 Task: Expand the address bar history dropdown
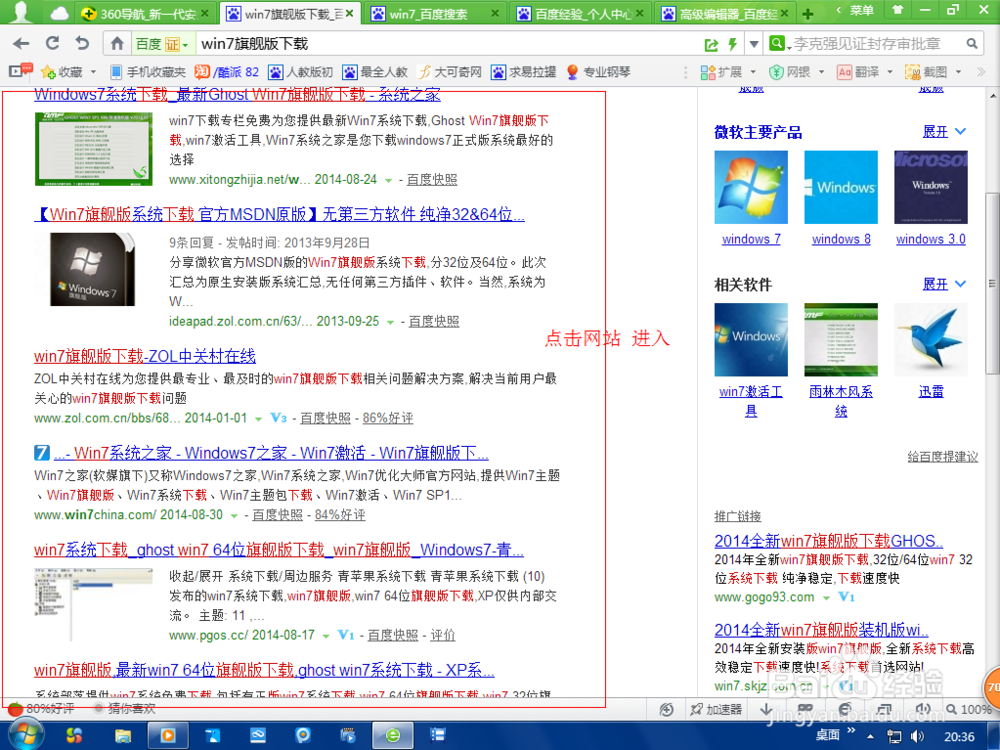[754, 44]
